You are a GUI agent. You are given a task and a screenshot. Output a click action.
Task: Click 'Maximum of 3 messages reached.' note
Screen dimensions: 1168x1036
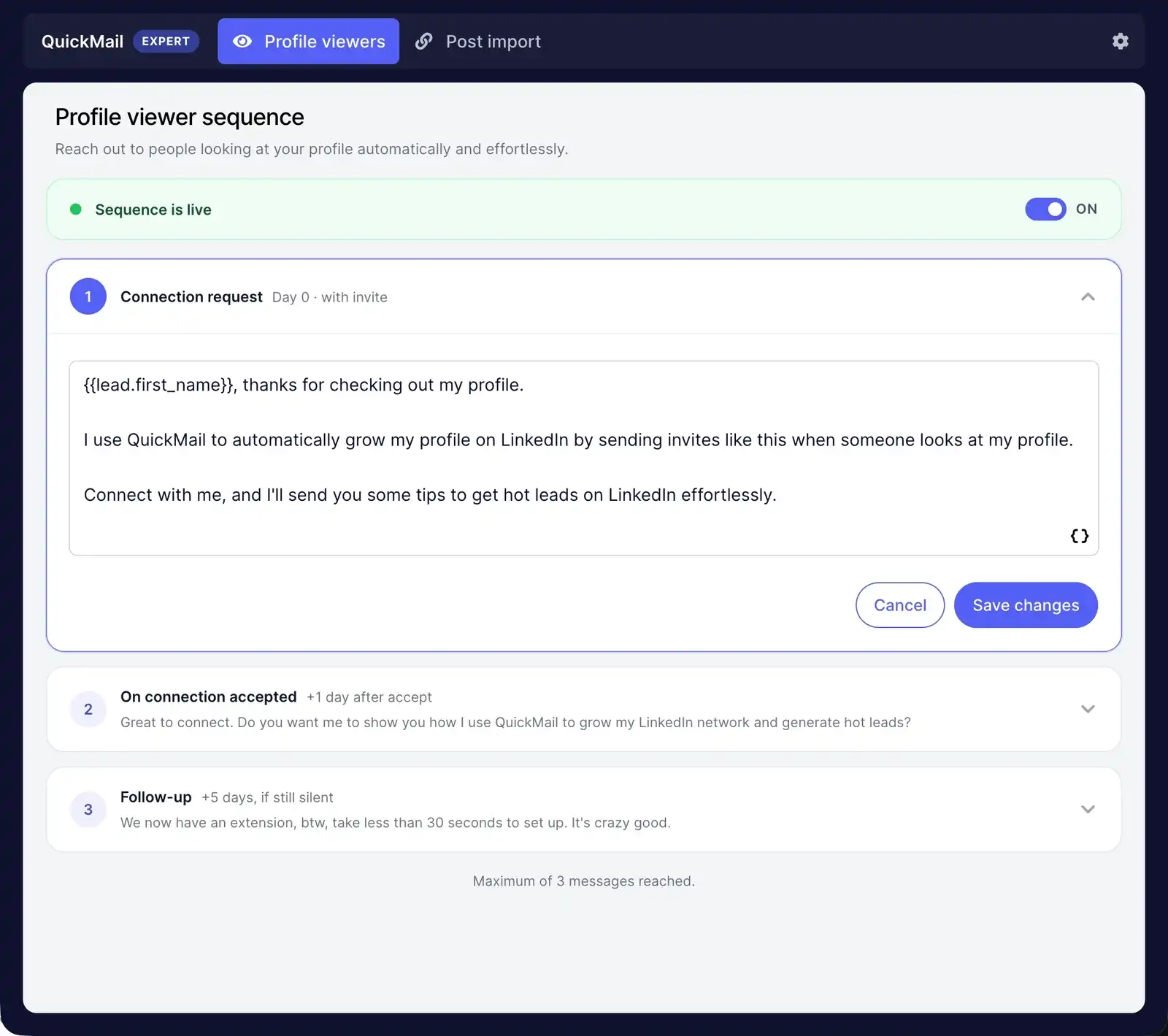pyautogui.click(x=584, y=881)
